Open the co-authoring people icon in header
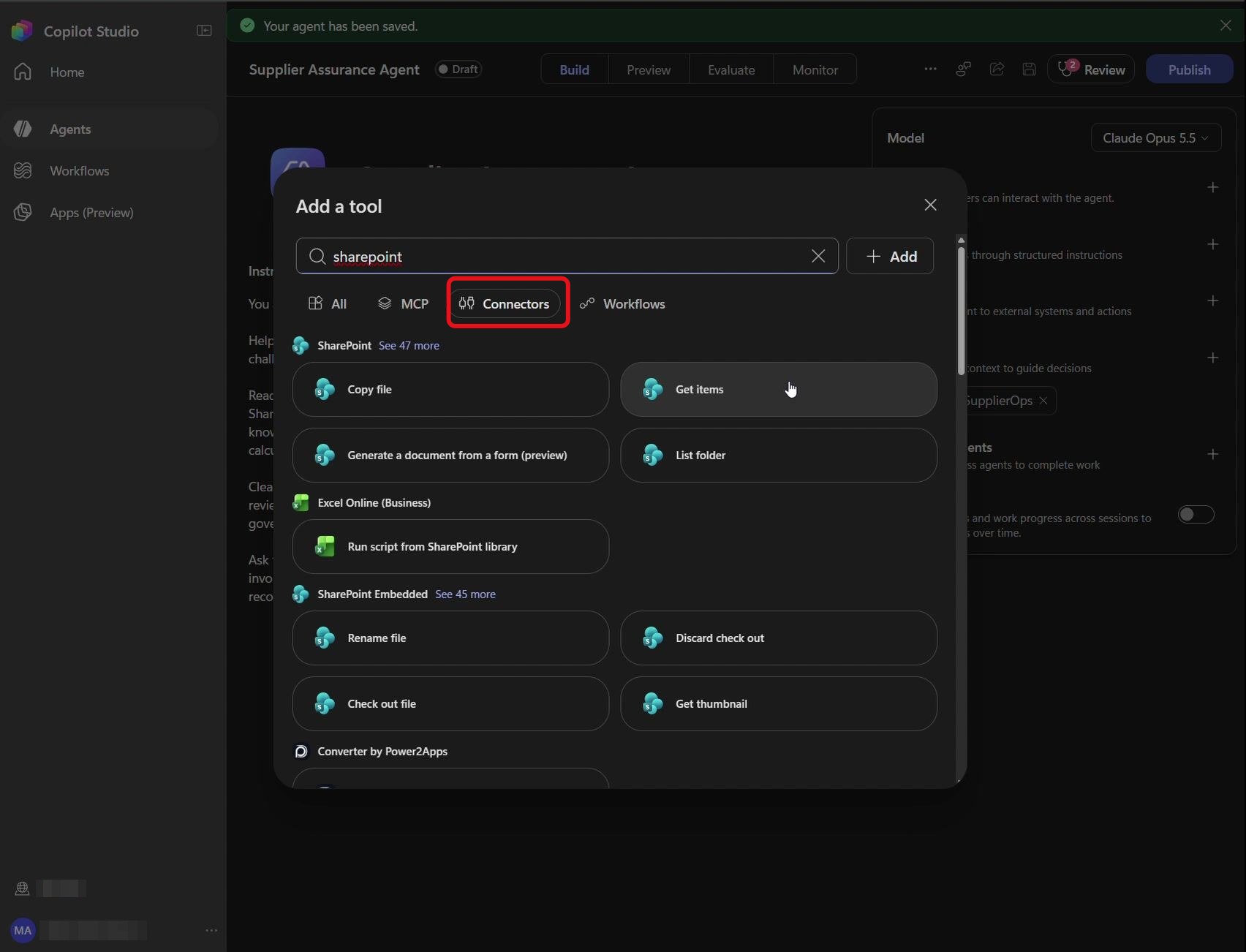The width and height of the screenshot is (1246, 952). pyautogui.click(x=963, y=69)
